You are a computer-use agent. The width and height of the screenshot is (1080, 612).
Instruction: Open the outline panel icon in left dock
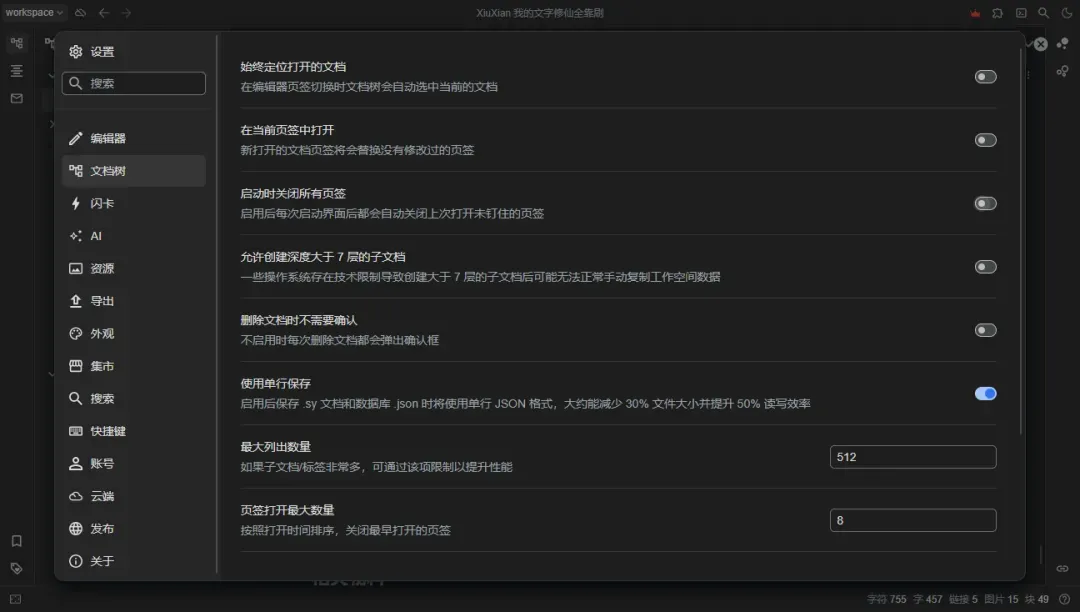point(17,71)
